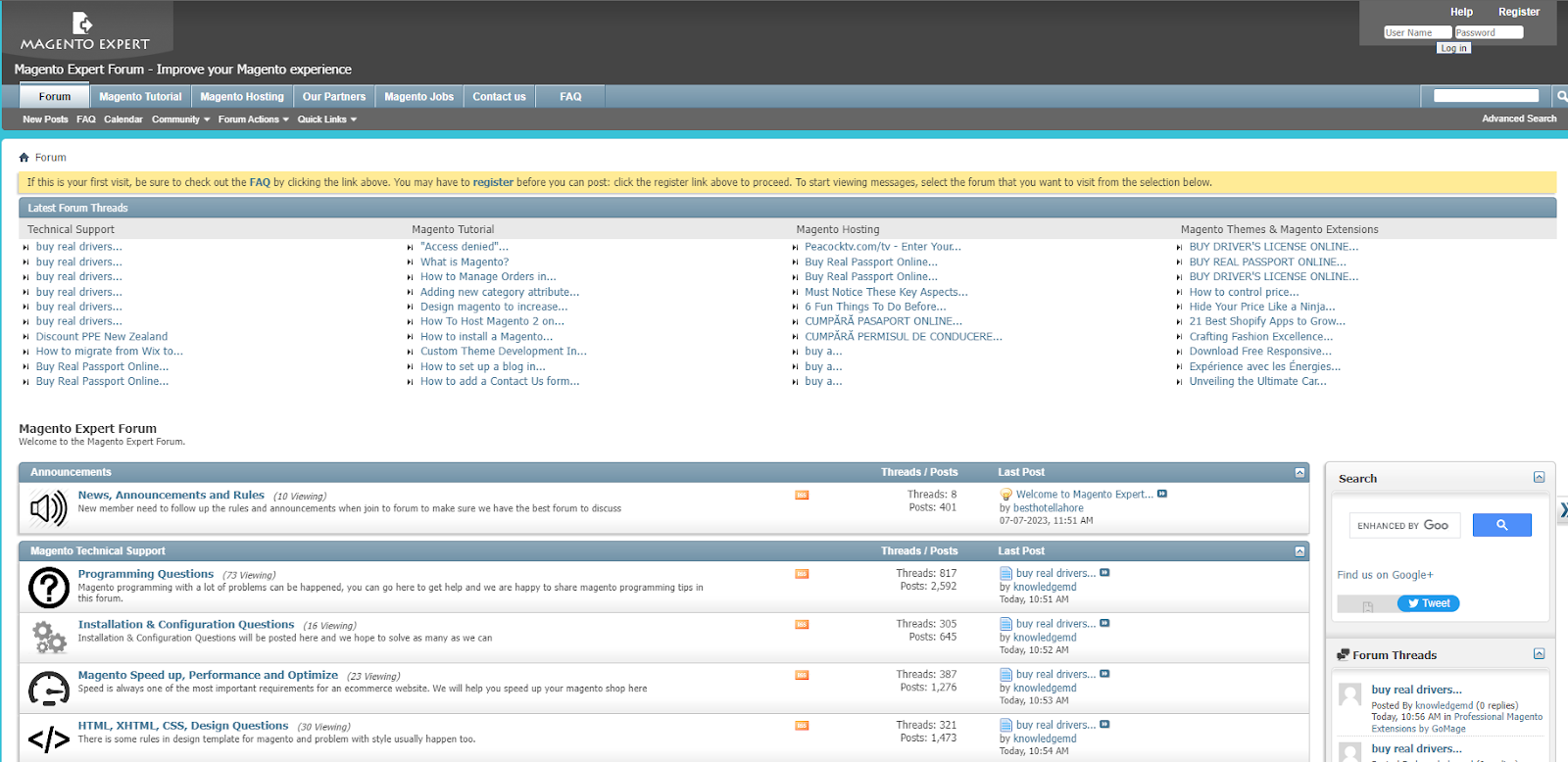Open the FAQ link in notice banner
The image size is (1568, 762).
[260, 182]
